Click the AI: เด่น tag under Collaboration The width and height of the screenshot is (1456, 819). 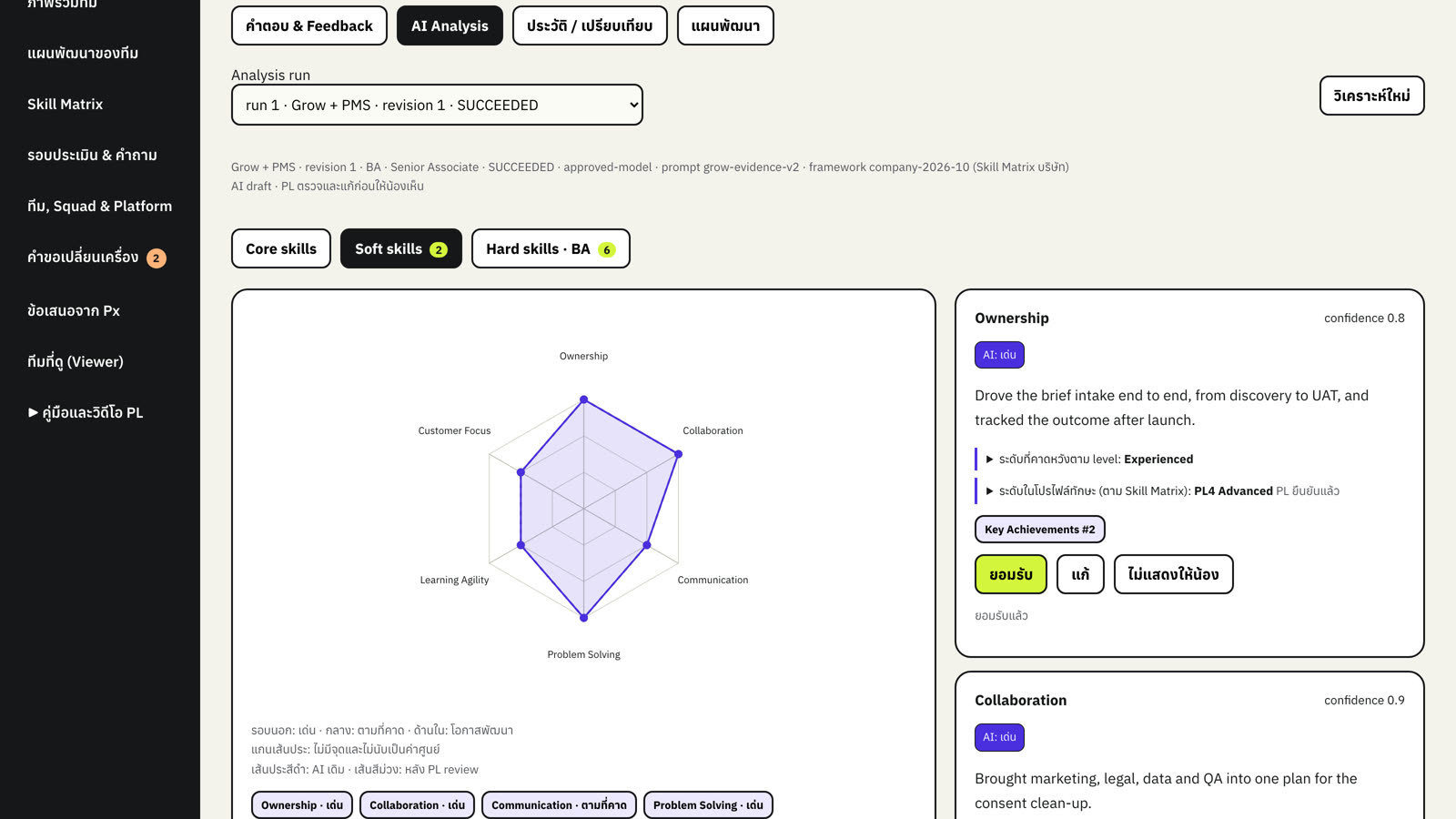[x=999, y=737]
